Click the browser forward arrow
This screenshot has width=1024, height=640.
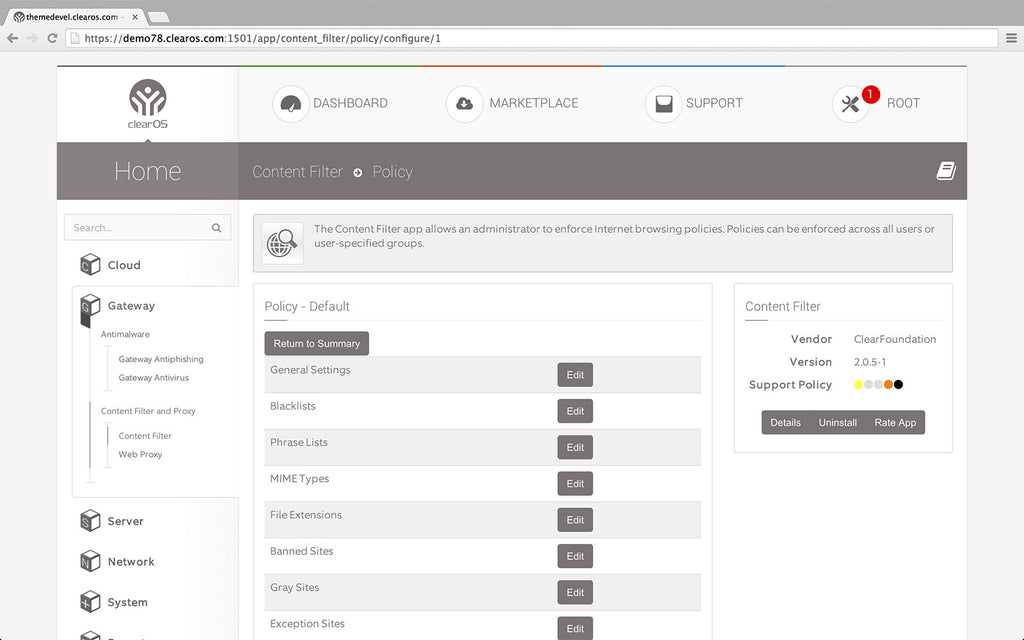click(x=32, y=38)
